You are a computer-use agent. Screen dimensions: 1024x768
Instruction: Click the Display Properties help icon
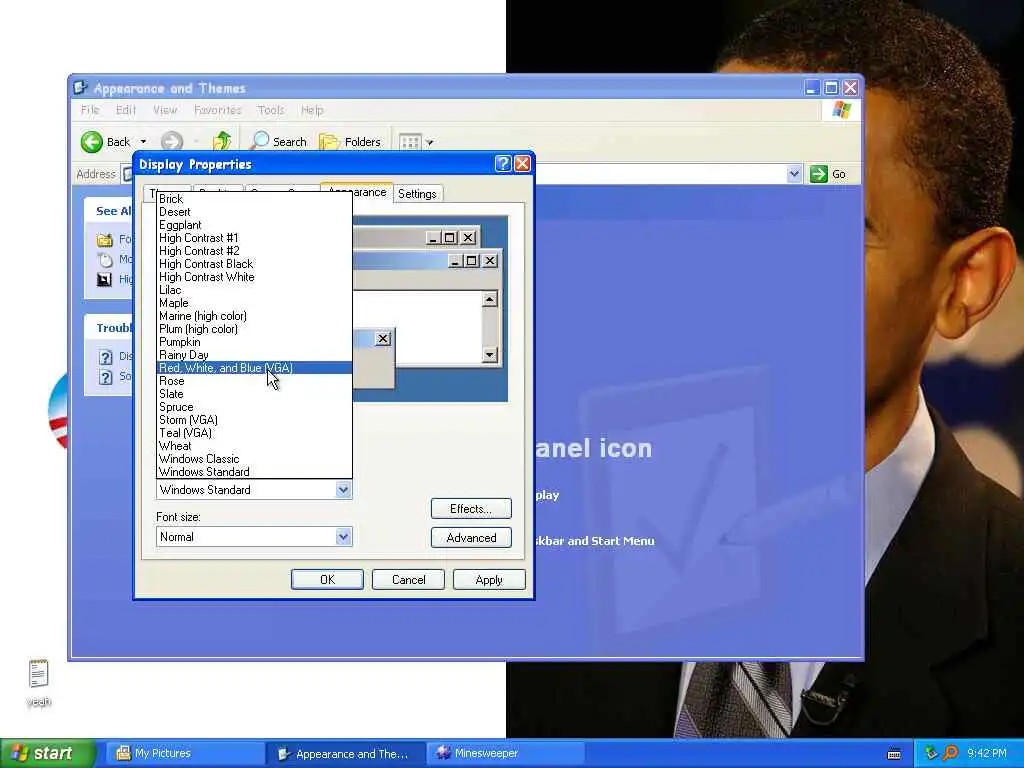tap(503, 163)
